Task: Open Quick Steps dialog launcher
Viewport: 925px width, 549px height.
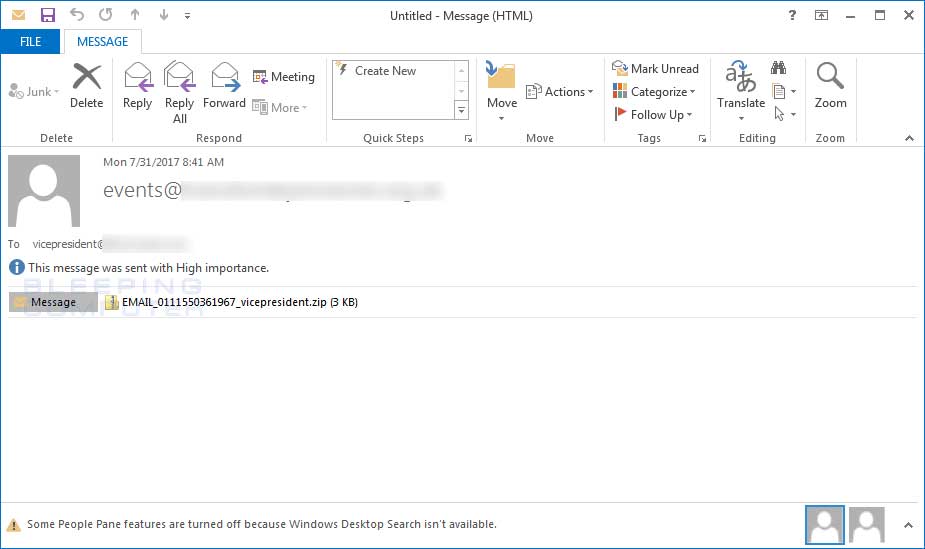Action: click(468, 139)
